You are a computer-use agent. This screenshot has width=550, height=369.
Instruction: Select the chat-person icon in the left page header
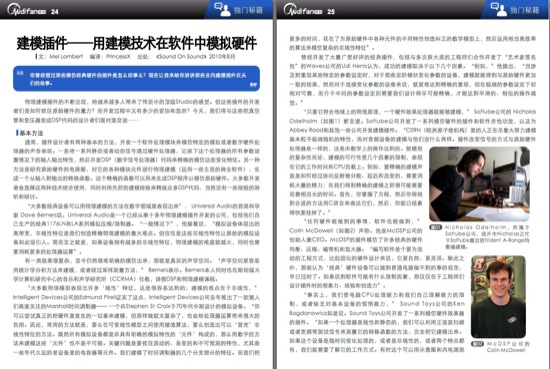(222, 9)
